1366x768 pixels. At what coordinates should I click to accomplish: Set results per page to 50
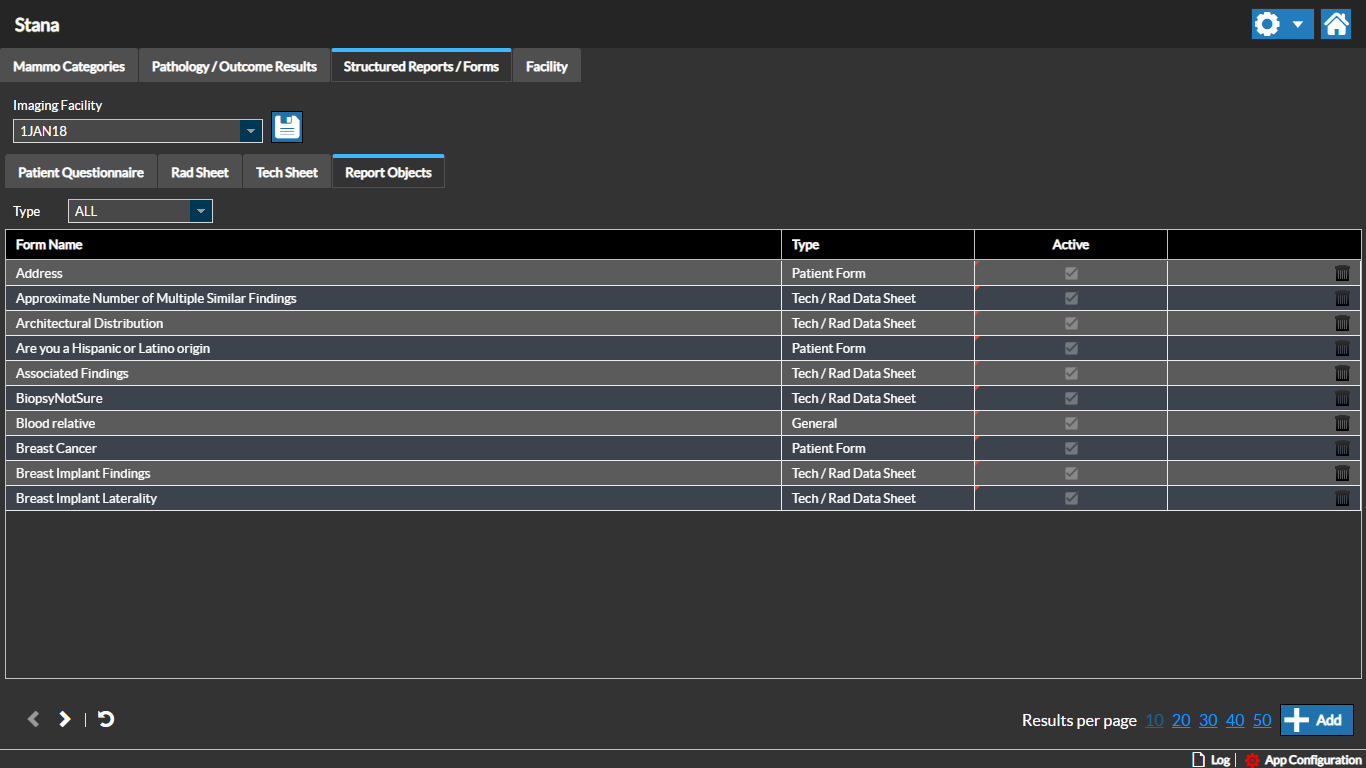click(1262, 720)
